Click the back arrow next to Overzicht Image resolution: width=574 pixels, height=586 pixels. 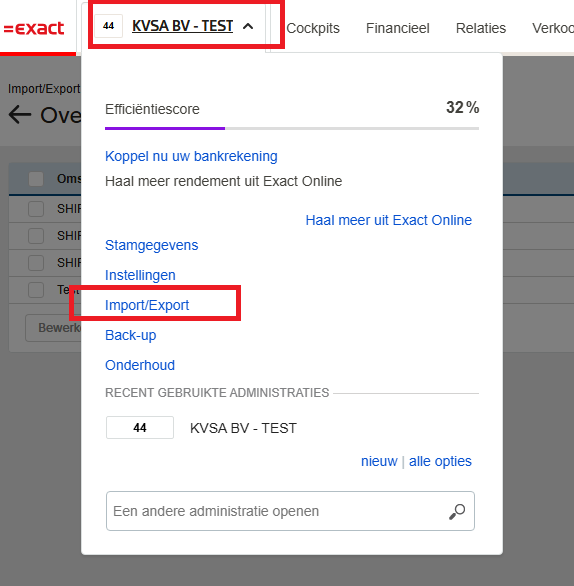tap(20, 114)
